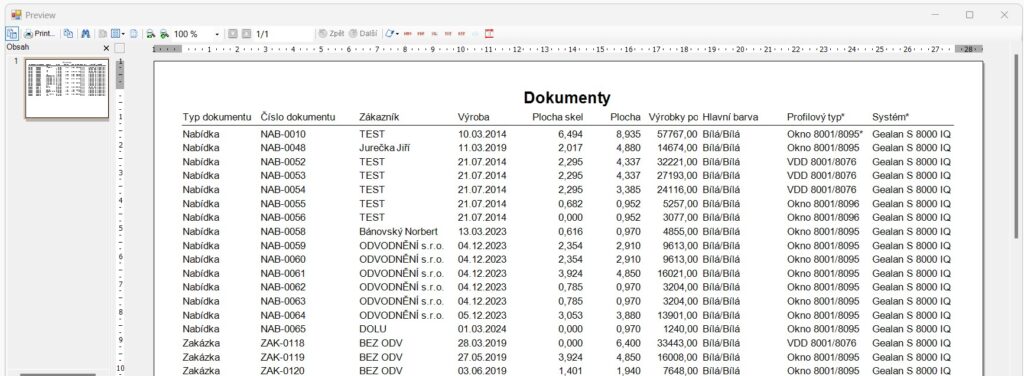Click customer Bánovský Norbert
The height and width of the screenshot is (376, 1024).
(398, 231)
